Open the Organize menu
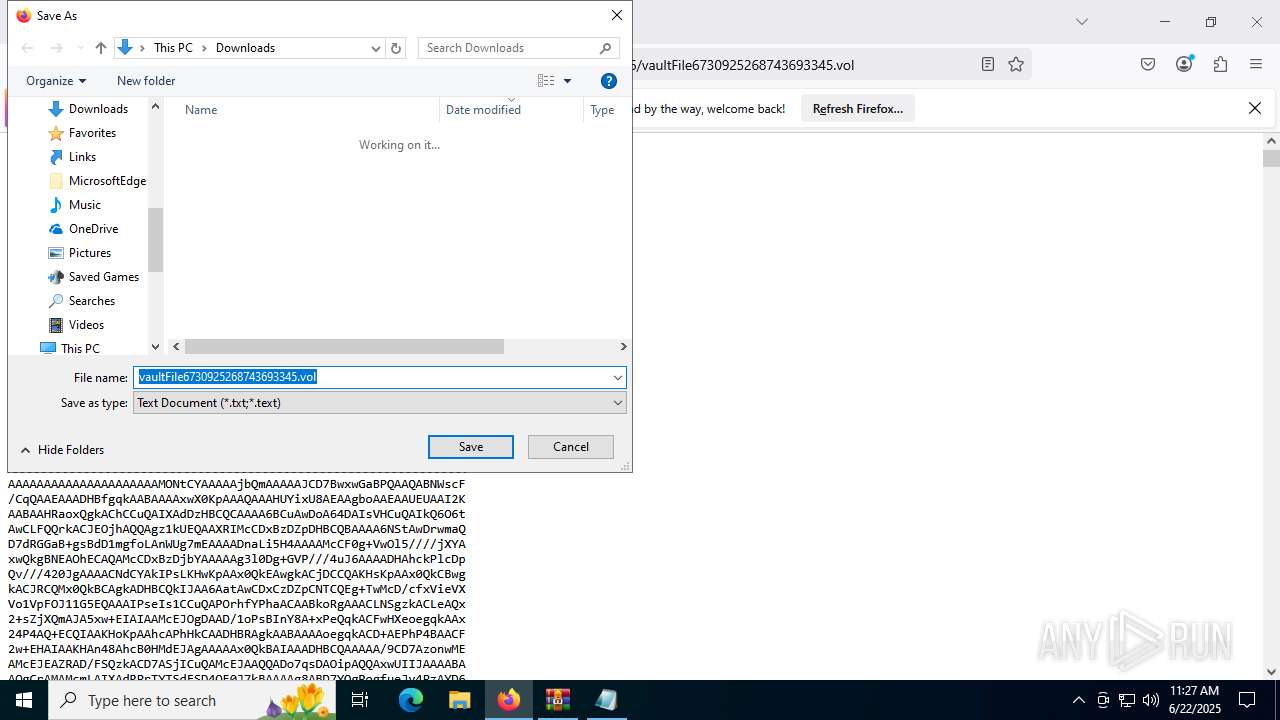 click(56, 81)
